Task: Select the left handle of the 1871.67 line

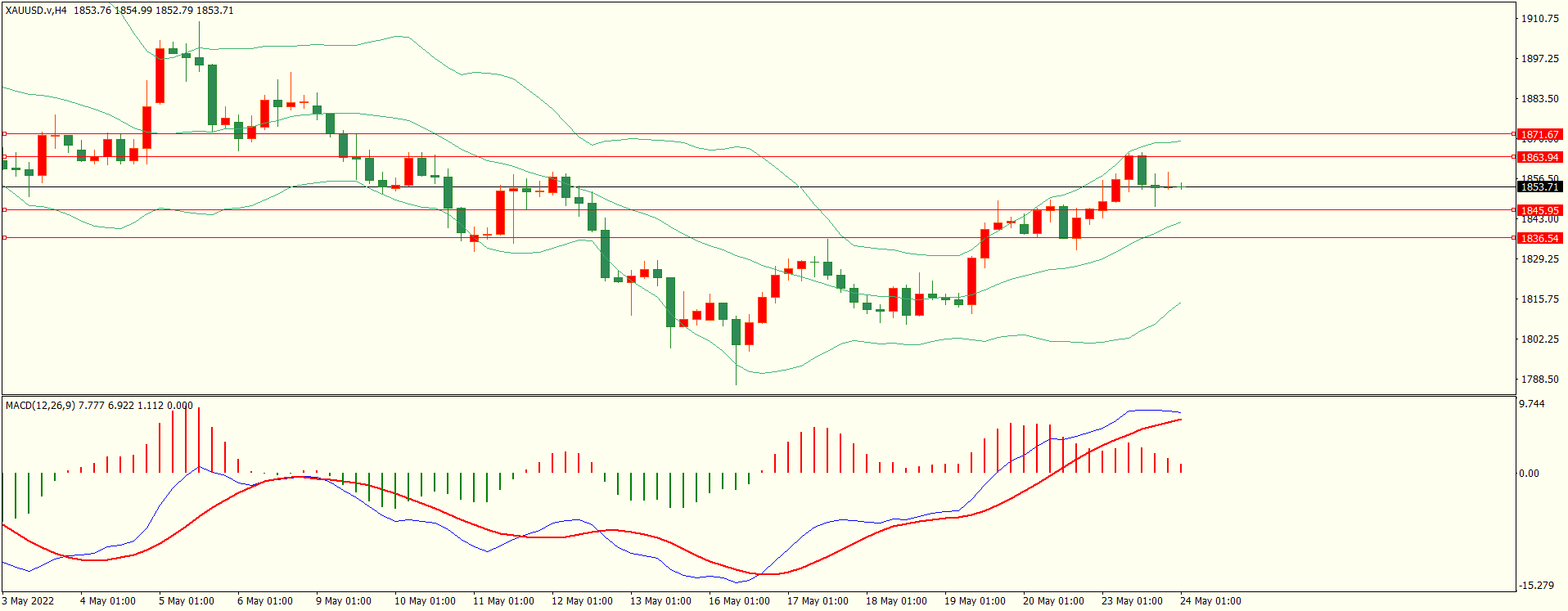Action: tap(4, 133)
